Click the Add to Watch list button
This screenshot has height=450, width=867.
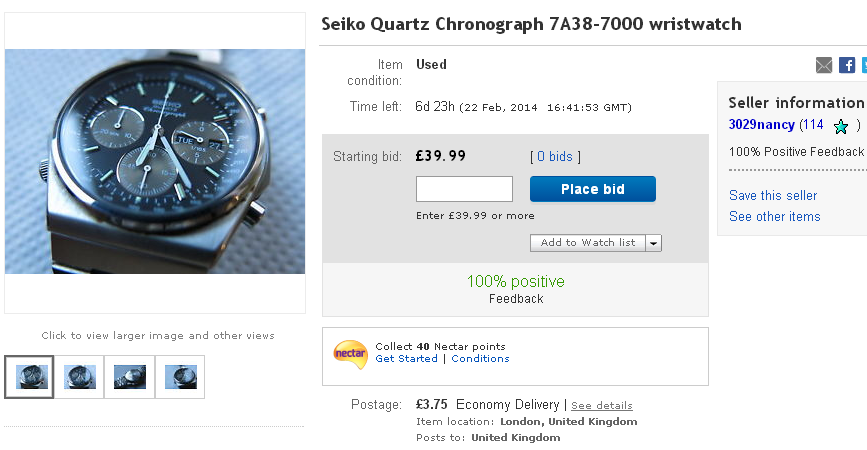click(x=587, y=243)
